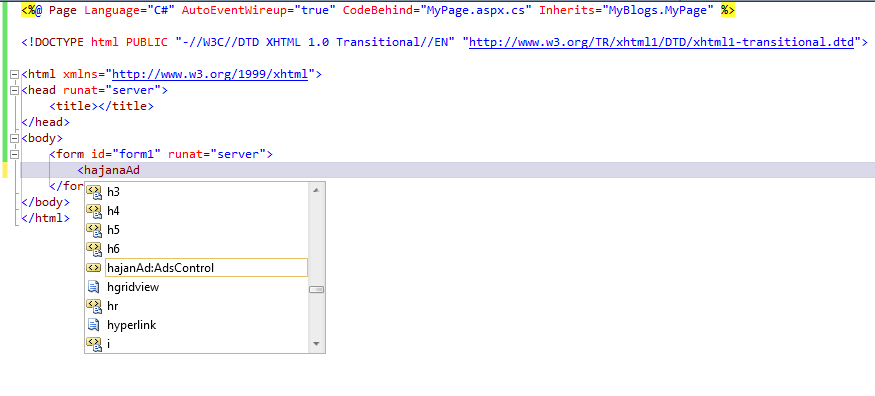Collapse the body element outline region
The image size is (875, 396).
pyautogui.click(x=15, y=138)
